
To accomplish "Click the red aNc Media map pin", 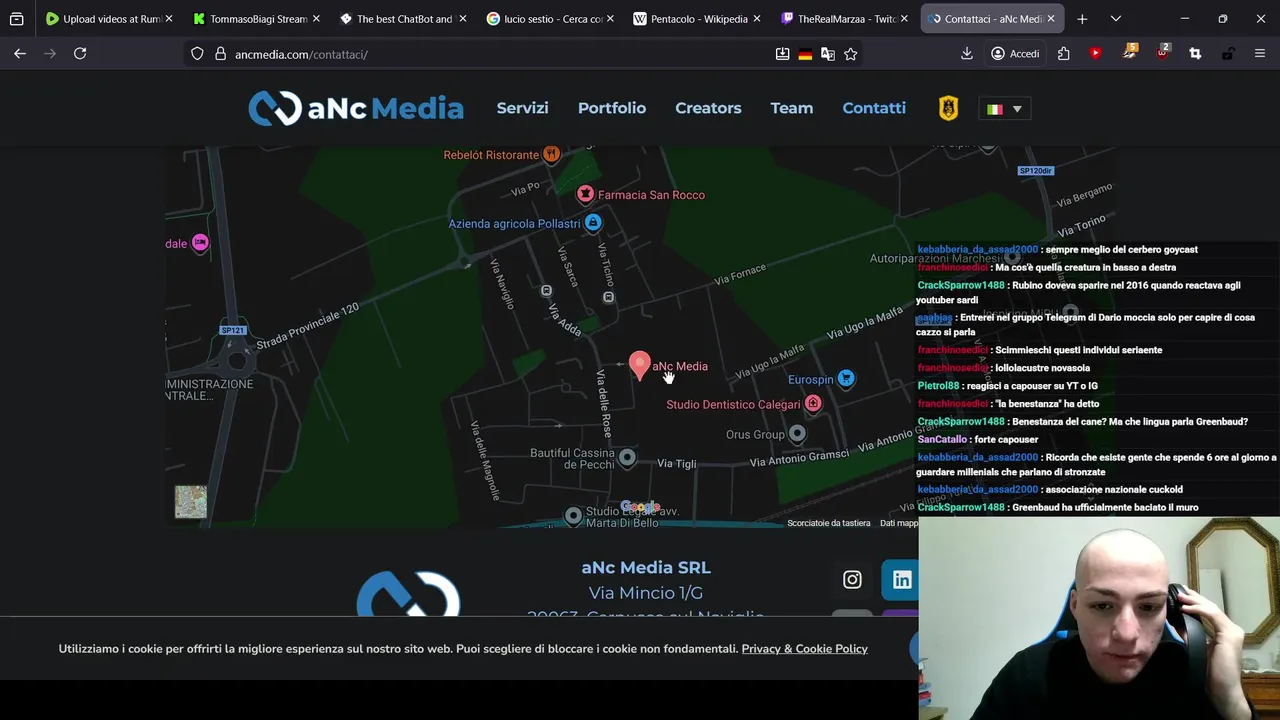I will click(x=640, y=366).
